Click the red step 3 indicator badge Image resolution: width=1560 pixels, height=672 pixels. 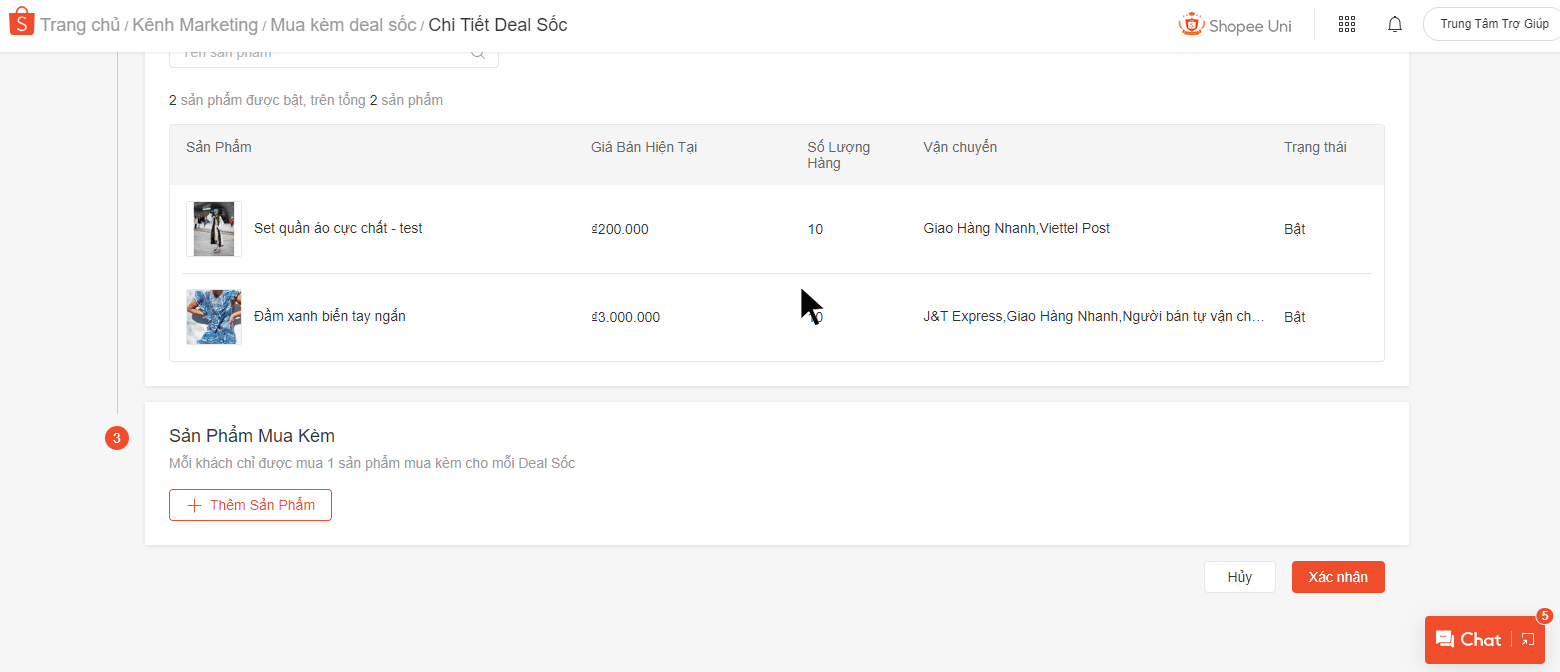coord(117,438)
